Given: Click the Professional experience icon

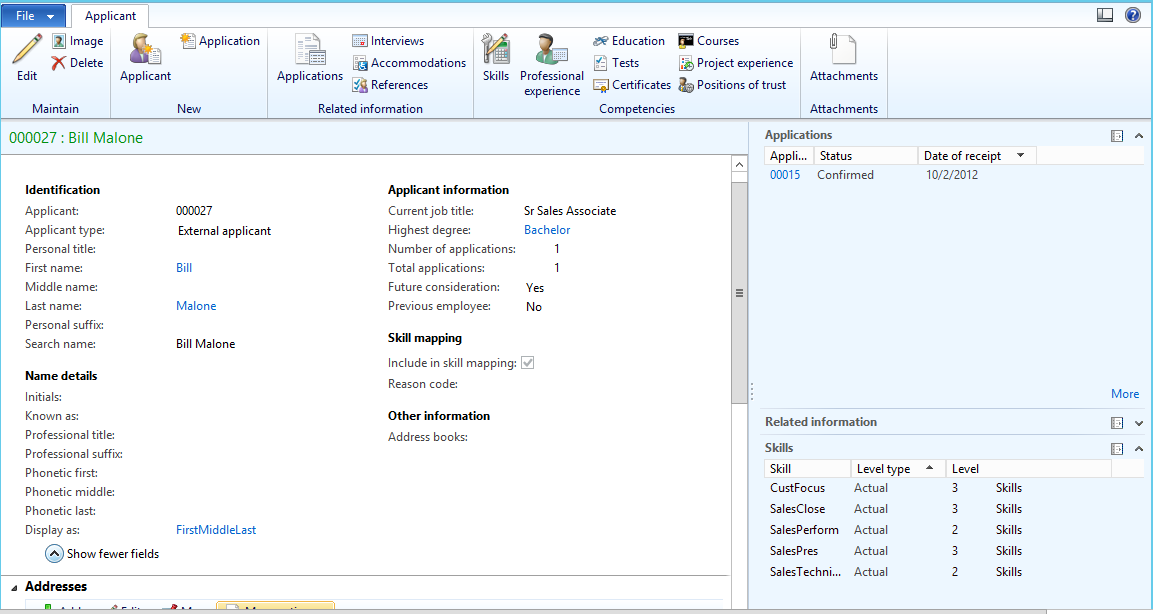Looking at the screenshot, I should [x=551, y=50].
